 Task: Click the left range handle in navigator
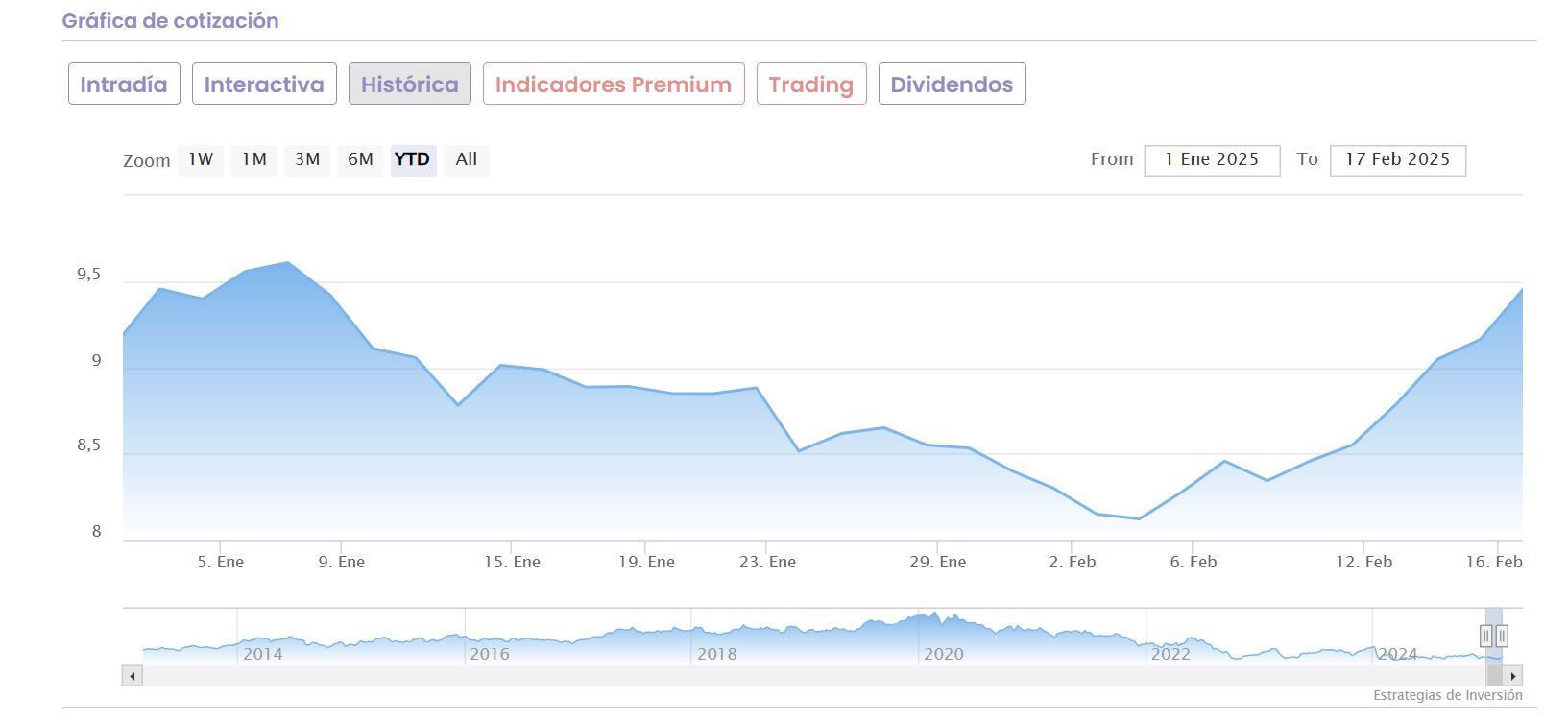pos(1486,636)
